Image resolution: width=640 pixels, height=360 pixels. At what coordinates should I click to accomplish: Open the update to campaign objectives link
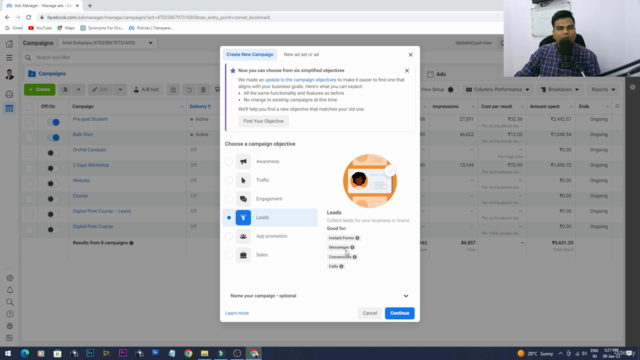point(300,80)
